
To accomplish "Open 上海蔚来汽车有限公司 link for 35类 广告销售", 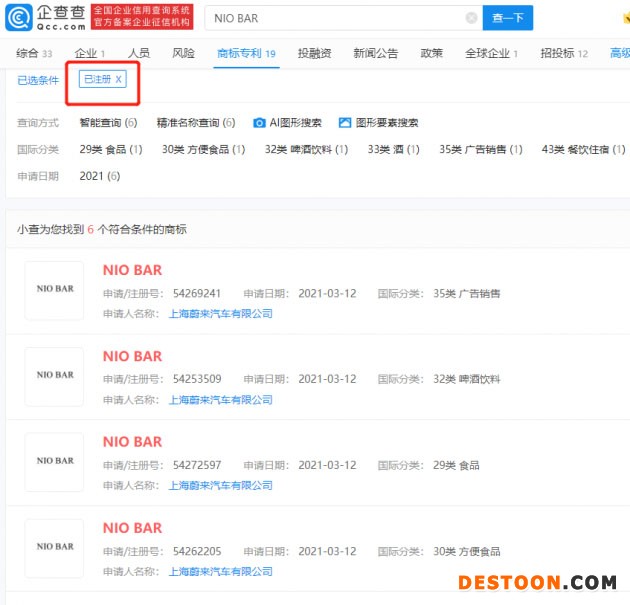I will [x=221, y=314].
